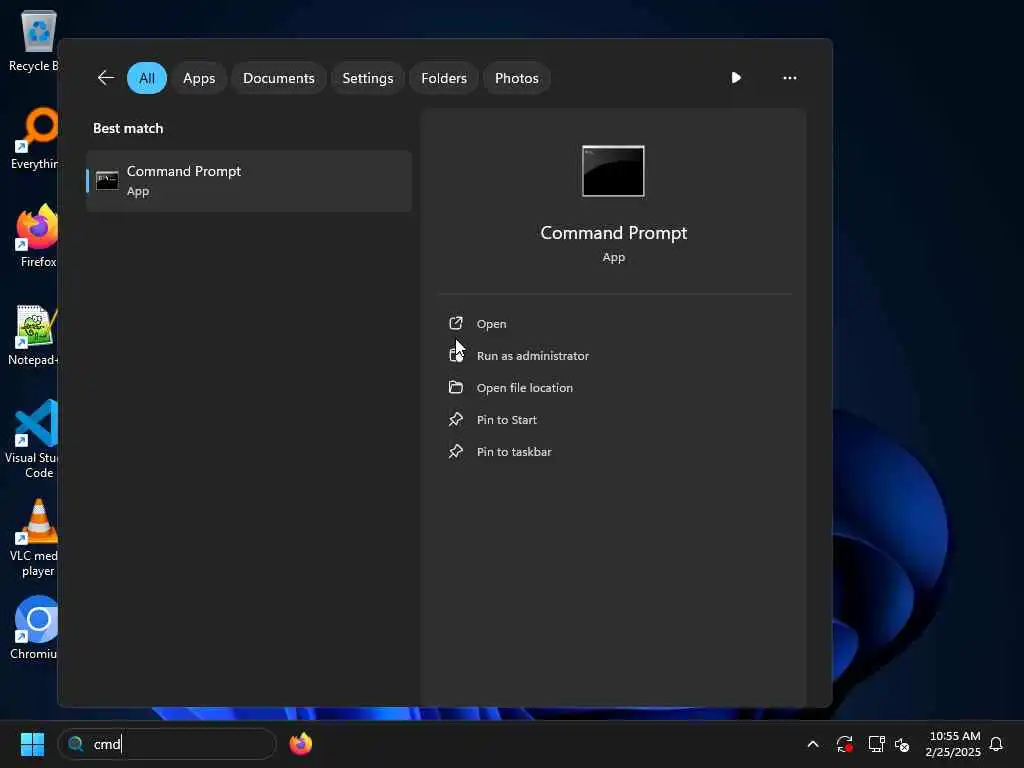Select the Visual Studio Code desktop shortcut
The height and width of the screenshot is (768, 1024).
pos(33,439)
